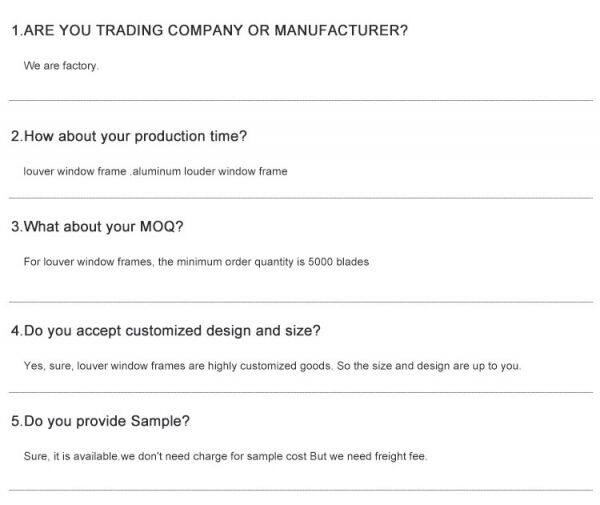This screenshot has height=505, width=600.
Task: Click the divider line below the MOQ answer
Action: pyautogui.click(x=300, y=300)
